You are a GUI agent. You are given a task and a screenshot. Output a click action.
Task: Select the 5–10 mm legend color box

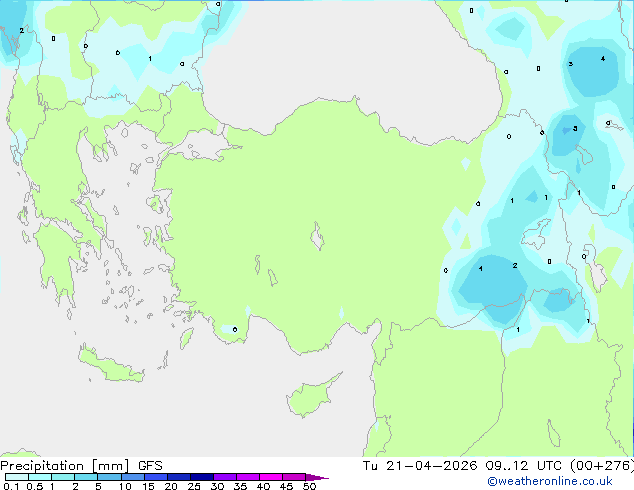(x=109, y=477)
